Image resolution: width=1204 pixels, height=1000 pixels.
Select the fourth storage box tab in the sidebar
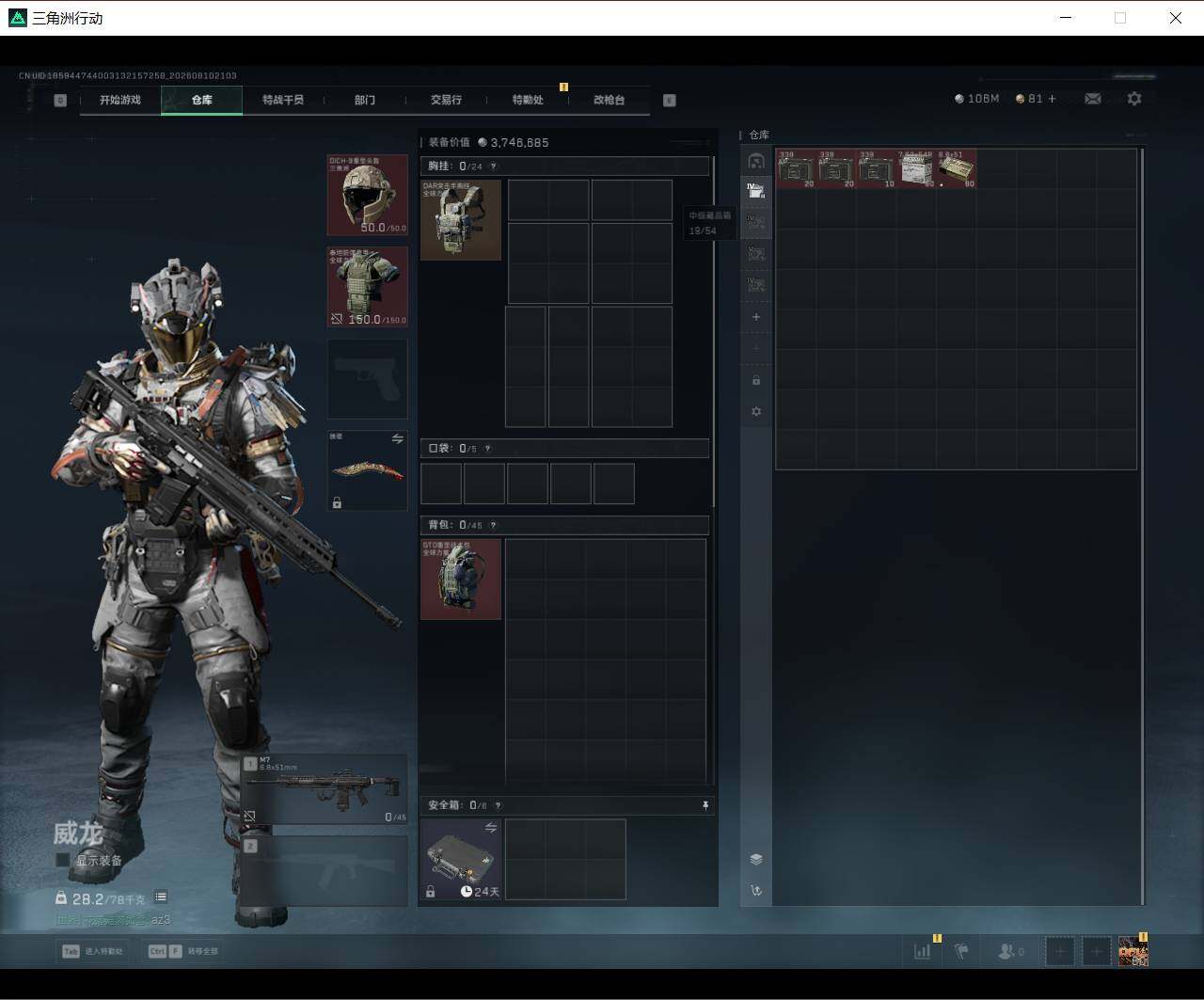(756, 285)
